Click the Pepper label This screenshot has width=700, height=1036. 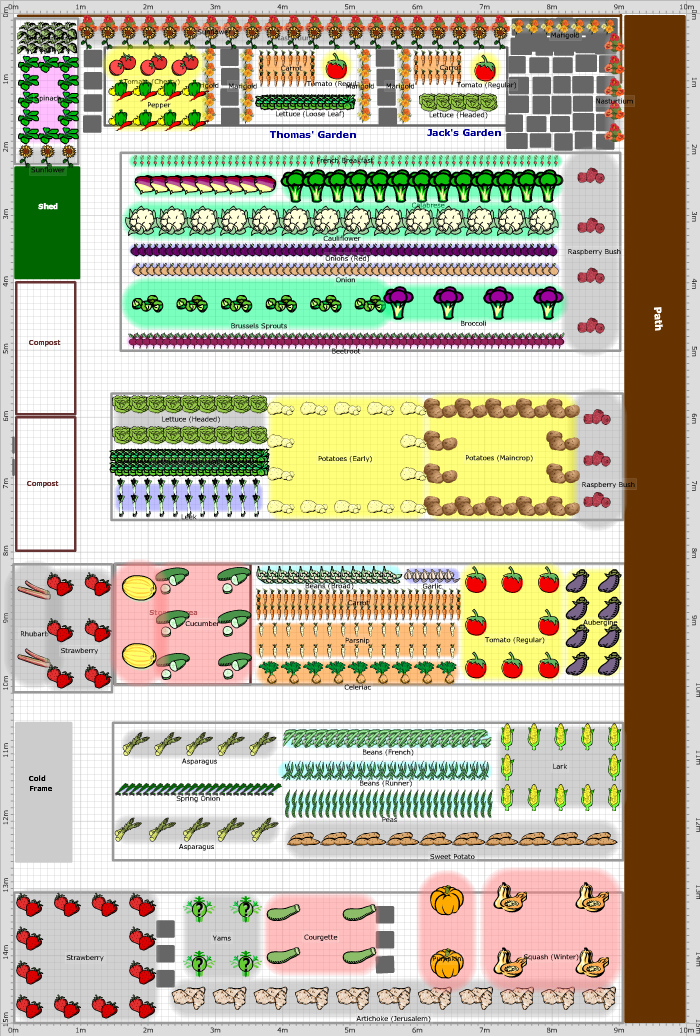[159, 105]
